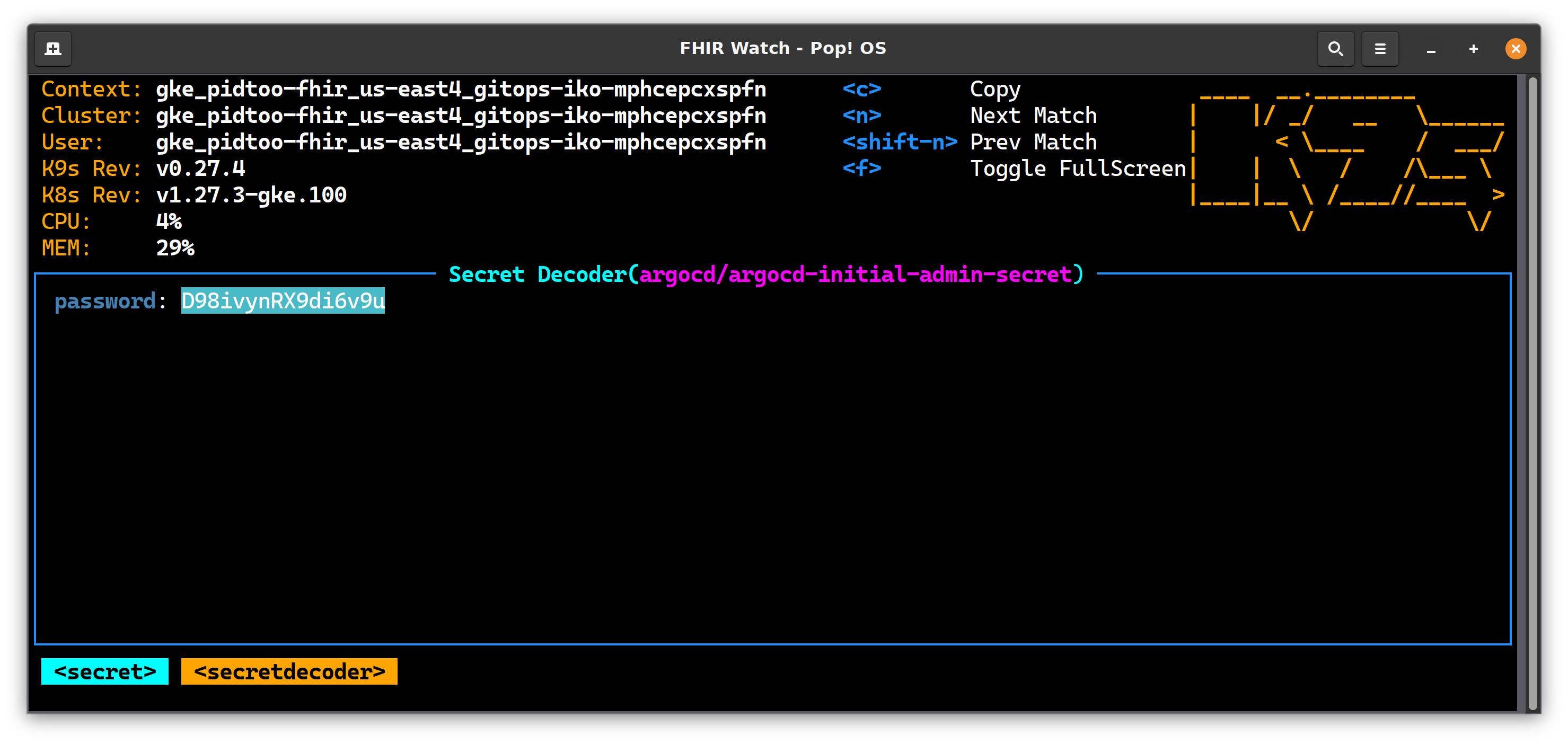1568x744 pixels.
Task: Click the new tab icon in title bar
Action: (x=53, y=49)
